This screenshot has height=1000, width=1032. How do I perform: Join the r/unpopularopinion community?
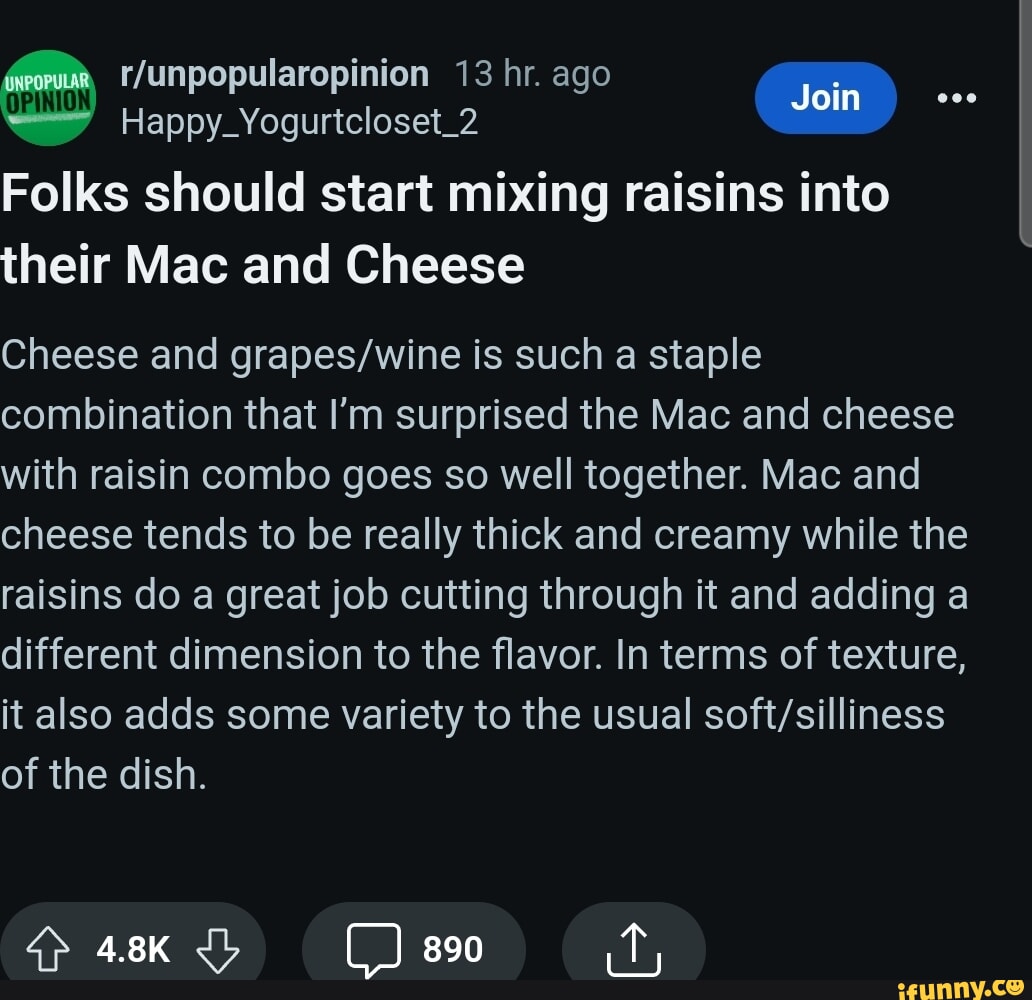pos(826,97)
